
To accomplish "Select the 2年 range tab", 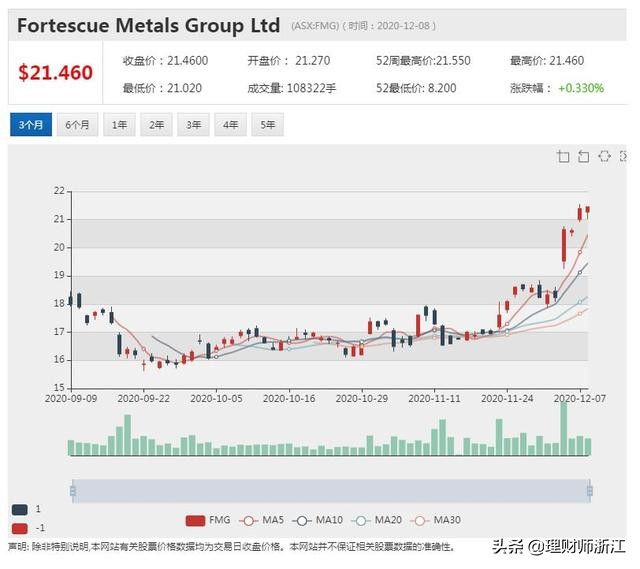I will (156, 124).
